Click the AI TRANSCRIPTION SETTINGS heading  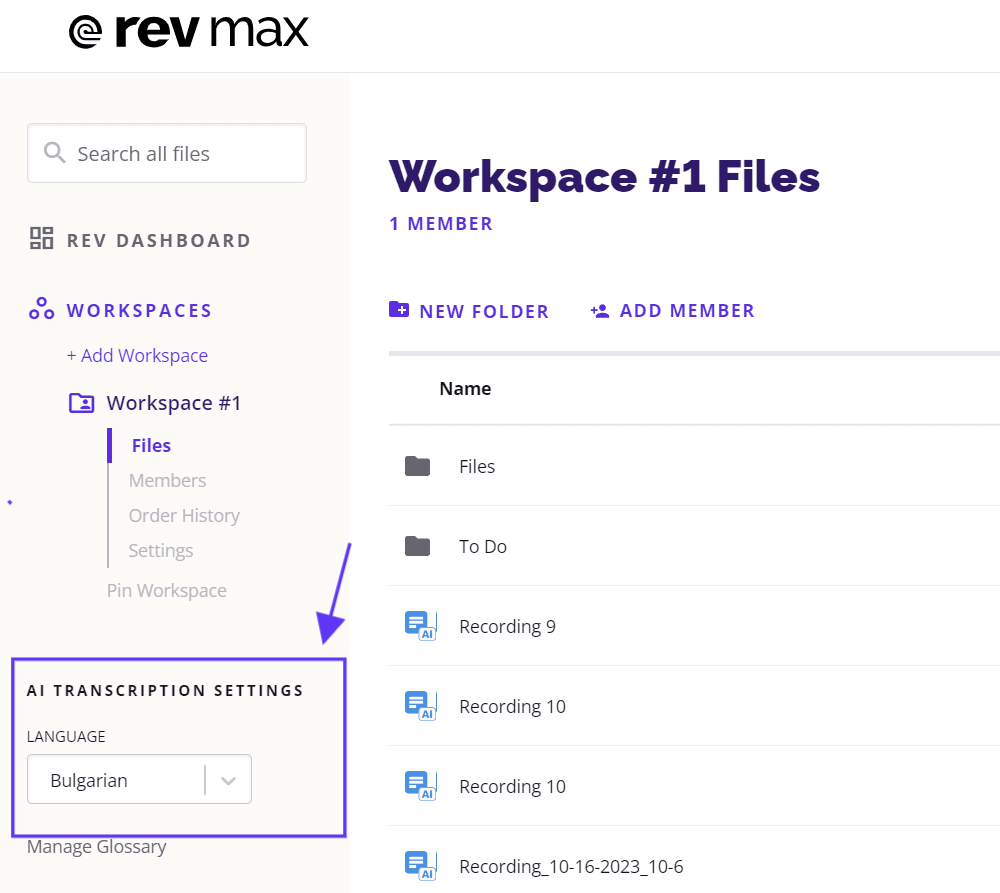click(165, 690)
